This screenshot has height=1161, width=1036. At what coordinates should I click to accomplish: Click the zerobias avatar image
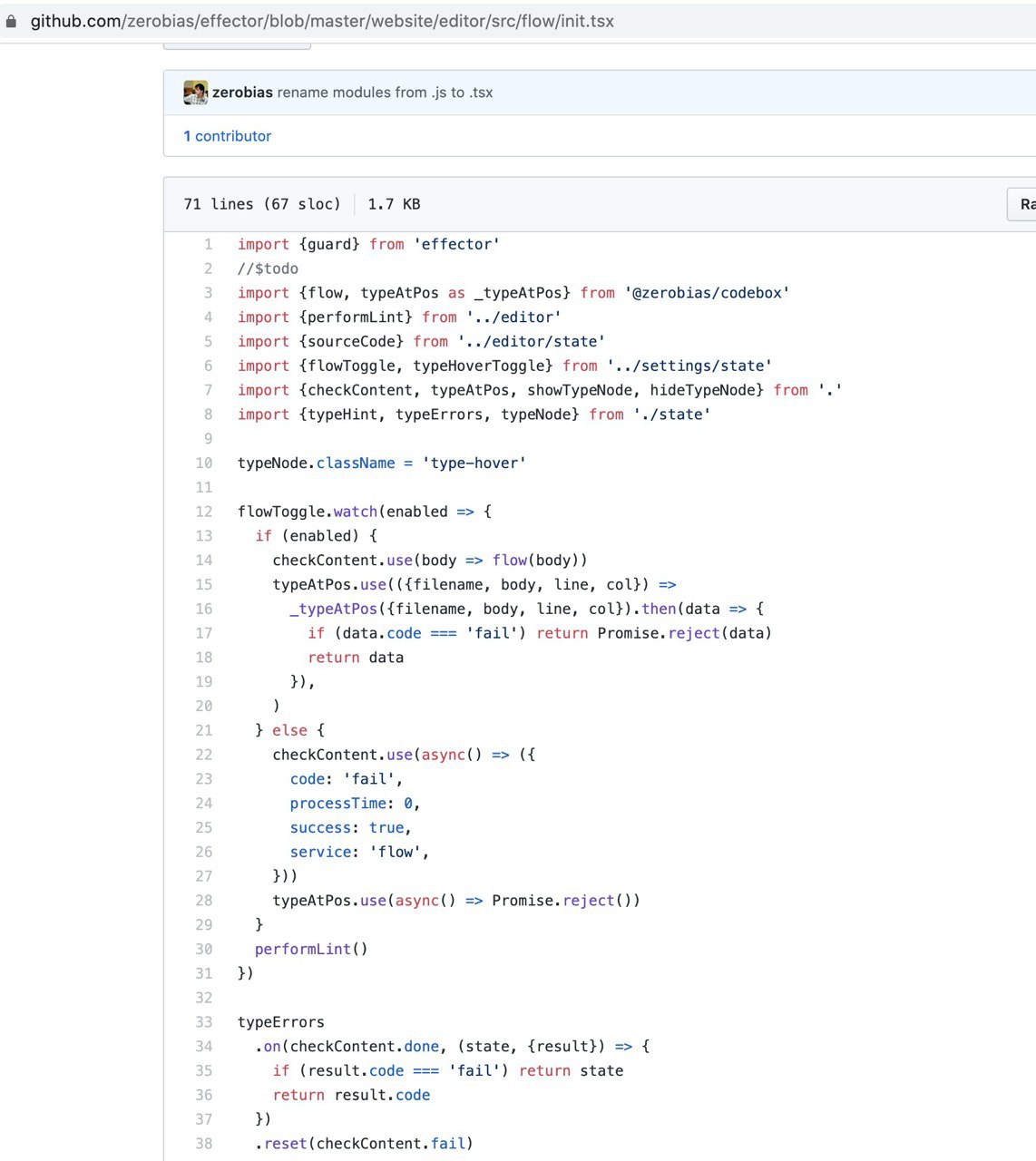pos(195,93)
